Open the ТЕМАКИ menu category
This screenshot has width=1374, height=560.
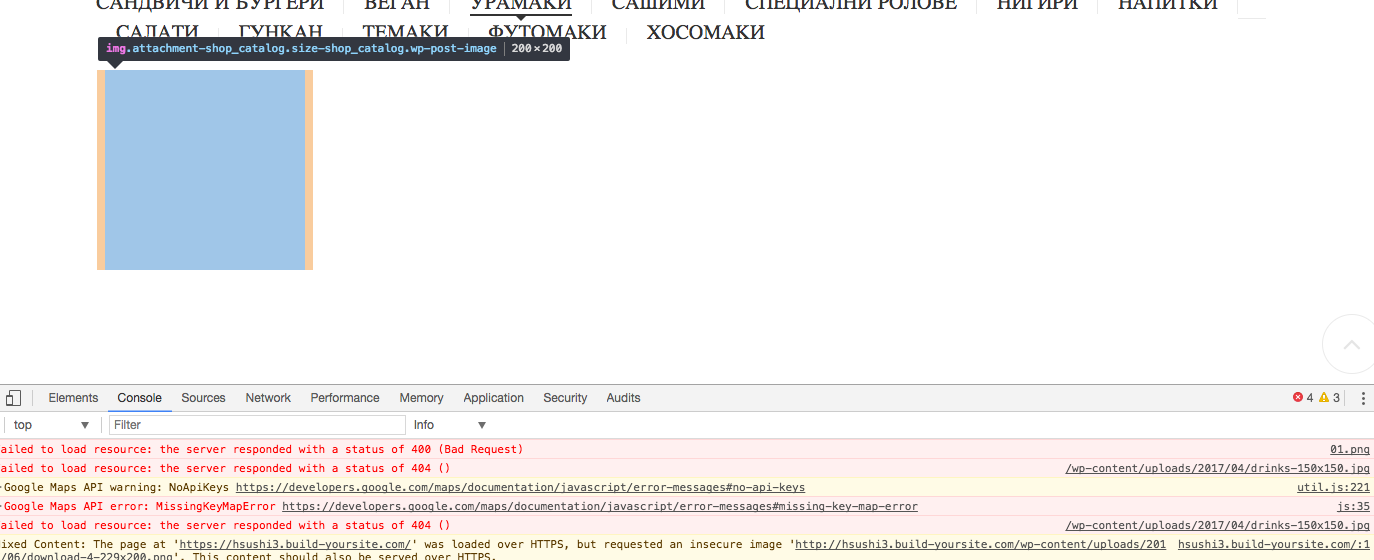pyautogui.click(x=405, y=33)
